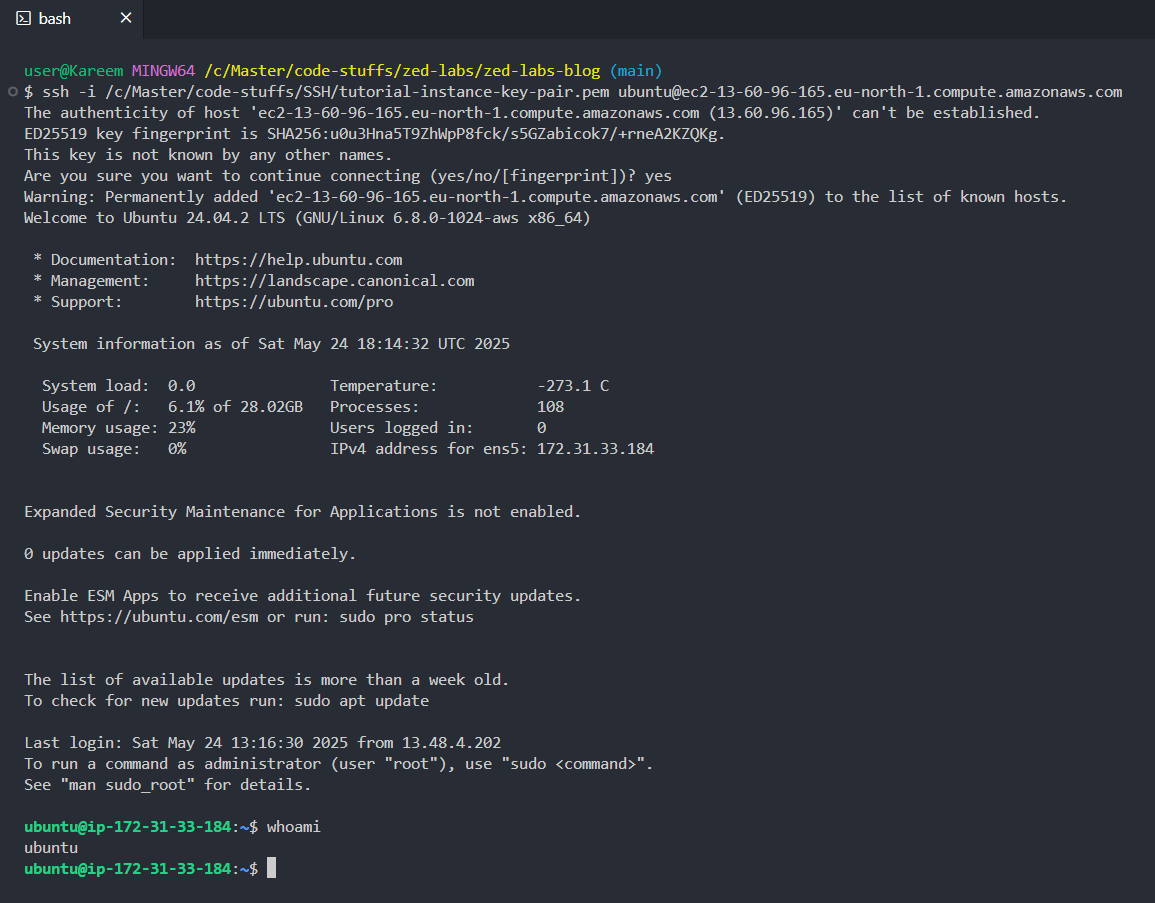Click the zed-labs-blog working directory path
Viewport: 1155px width, 903px height.
pos(402,71)
